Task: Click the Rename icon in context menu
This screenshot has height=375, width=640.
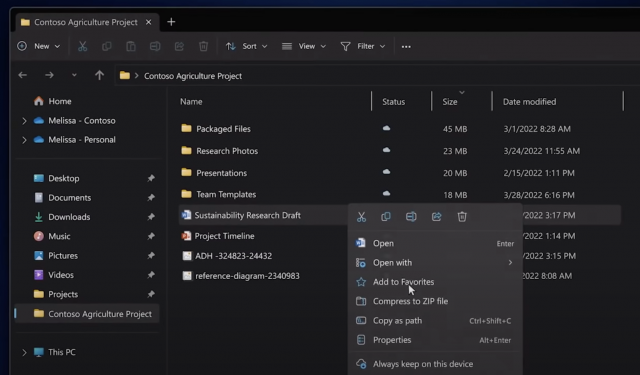Action: pyautogui.click(x=411, y=217)
